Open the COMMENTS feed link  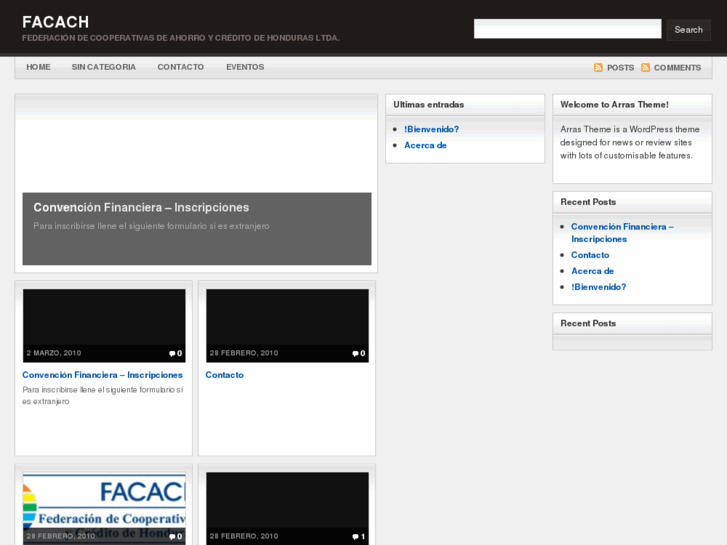coord(677,68)
